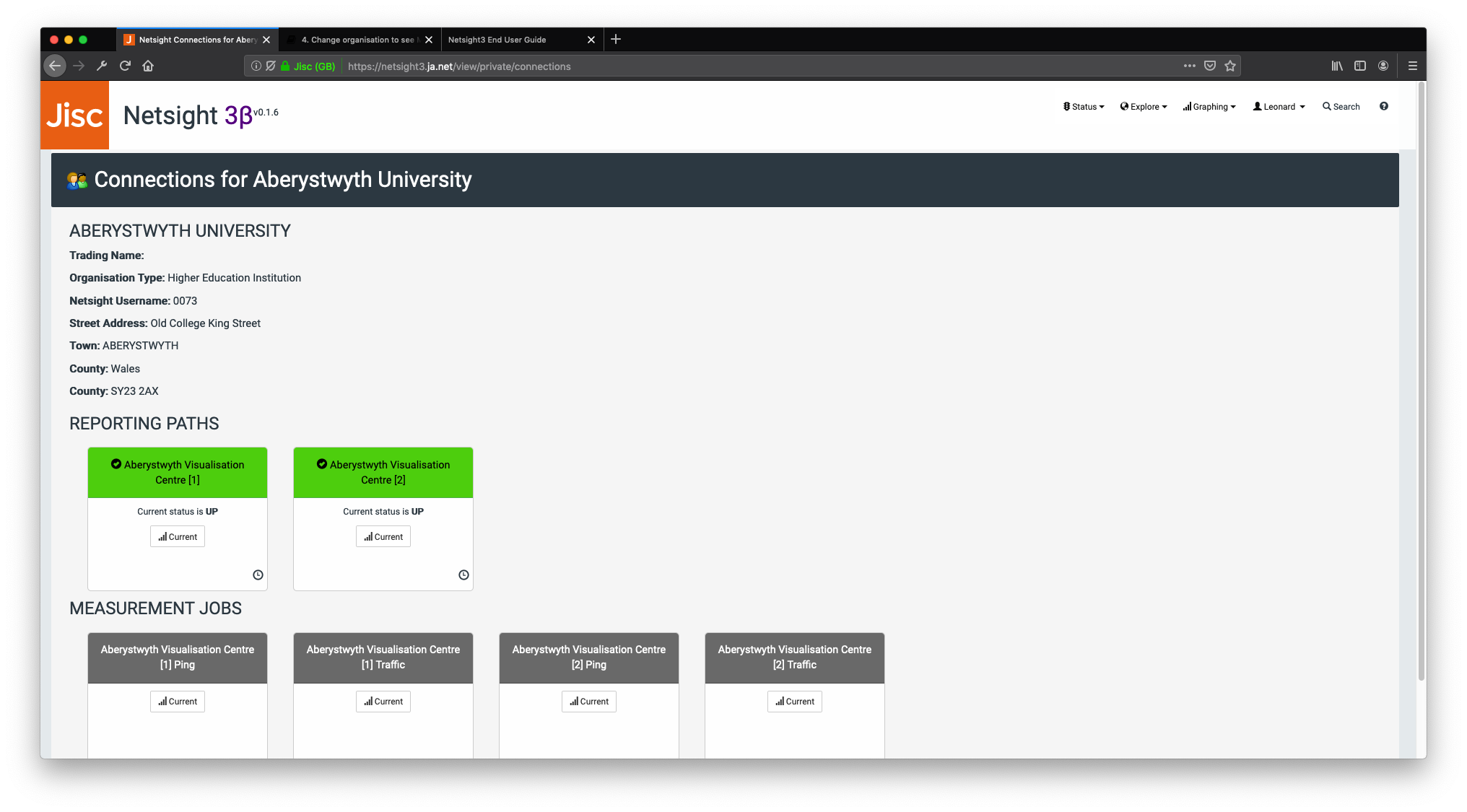This screenshot has width=1467, height=812.
Task: Click the Jisc (GB) site identity label
Action: pos(314,66)
